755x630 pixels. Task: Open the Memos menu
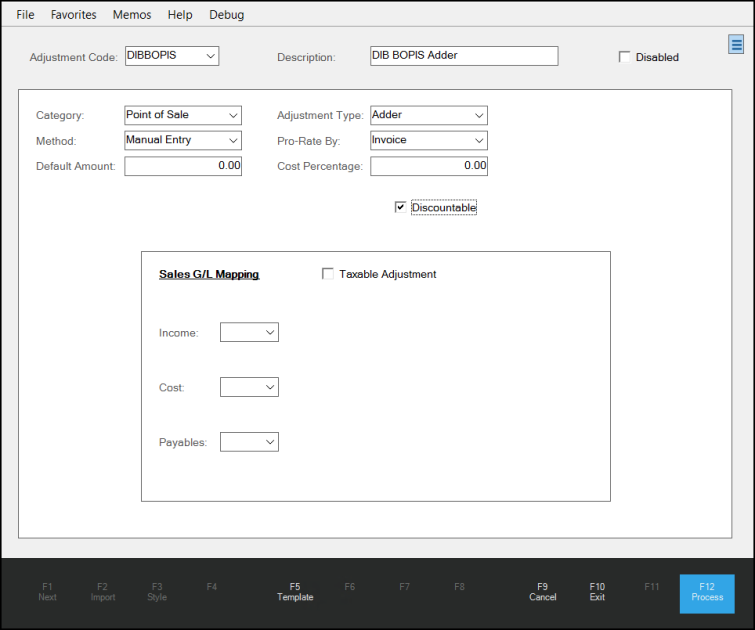point(132,15)
